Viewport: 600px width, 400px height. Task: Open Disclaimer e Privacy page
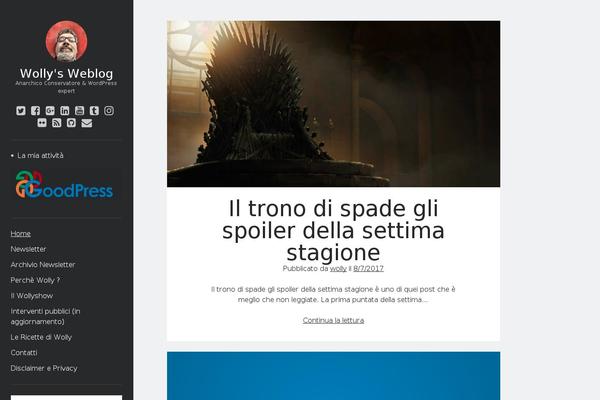pyautogui.click(x=44, y=368)
